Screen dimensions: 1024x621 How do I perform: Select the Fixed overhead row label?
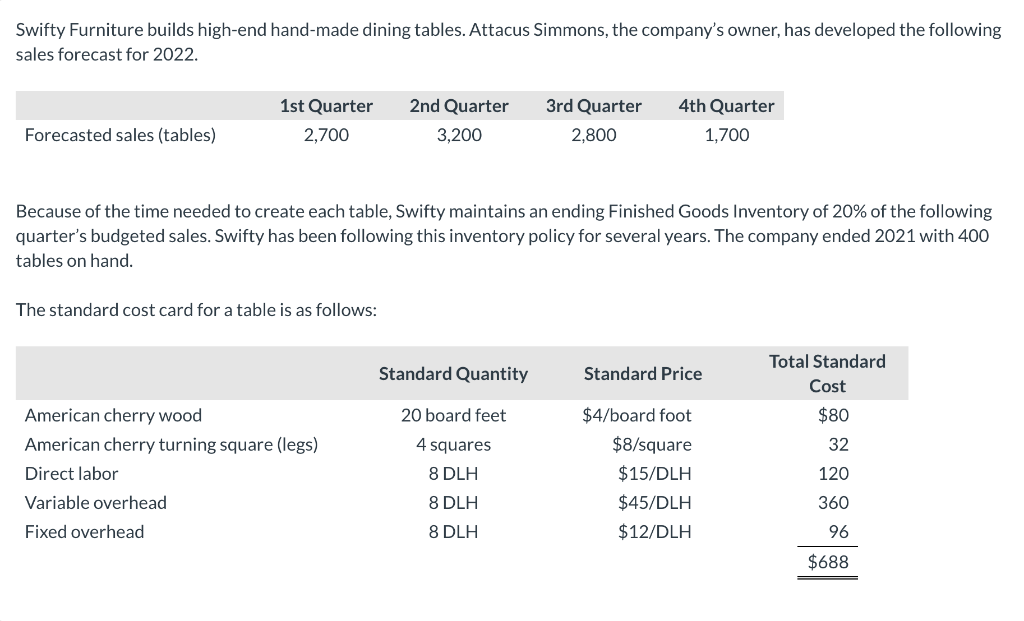(x=84, y=531)
